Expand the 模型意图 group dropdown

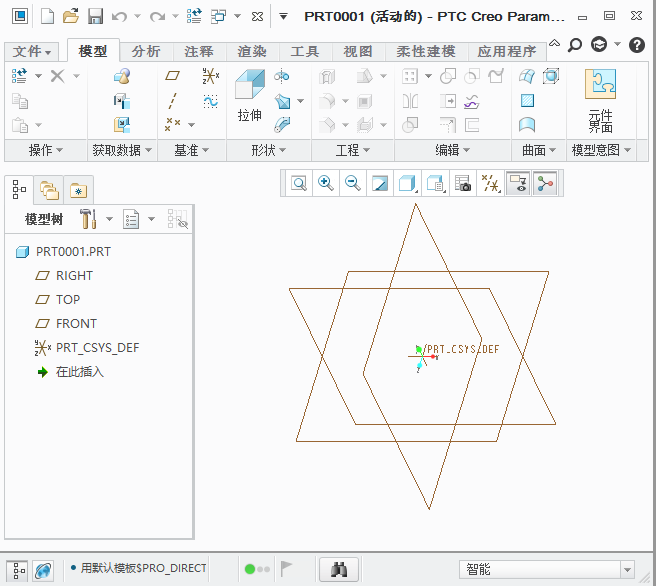(601, 150)
